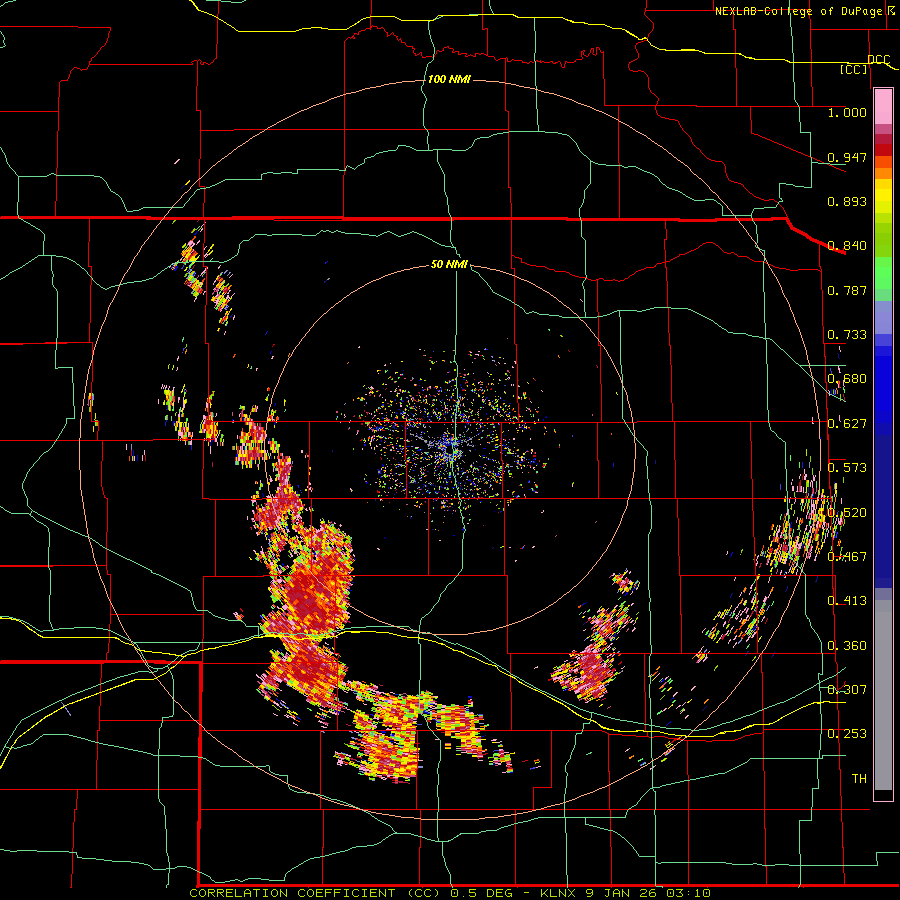Click the [CC] legend heading

pos(854,69)
